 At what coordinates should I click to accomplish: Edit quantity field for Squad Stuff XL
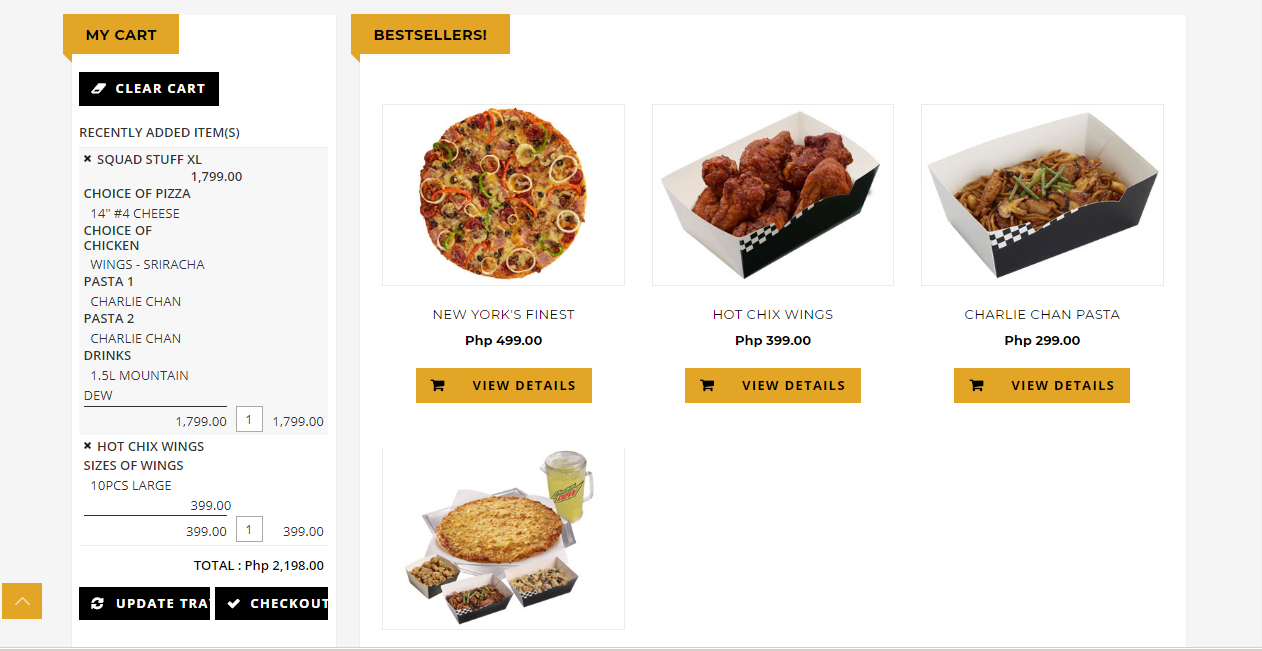tap(249, 419)
